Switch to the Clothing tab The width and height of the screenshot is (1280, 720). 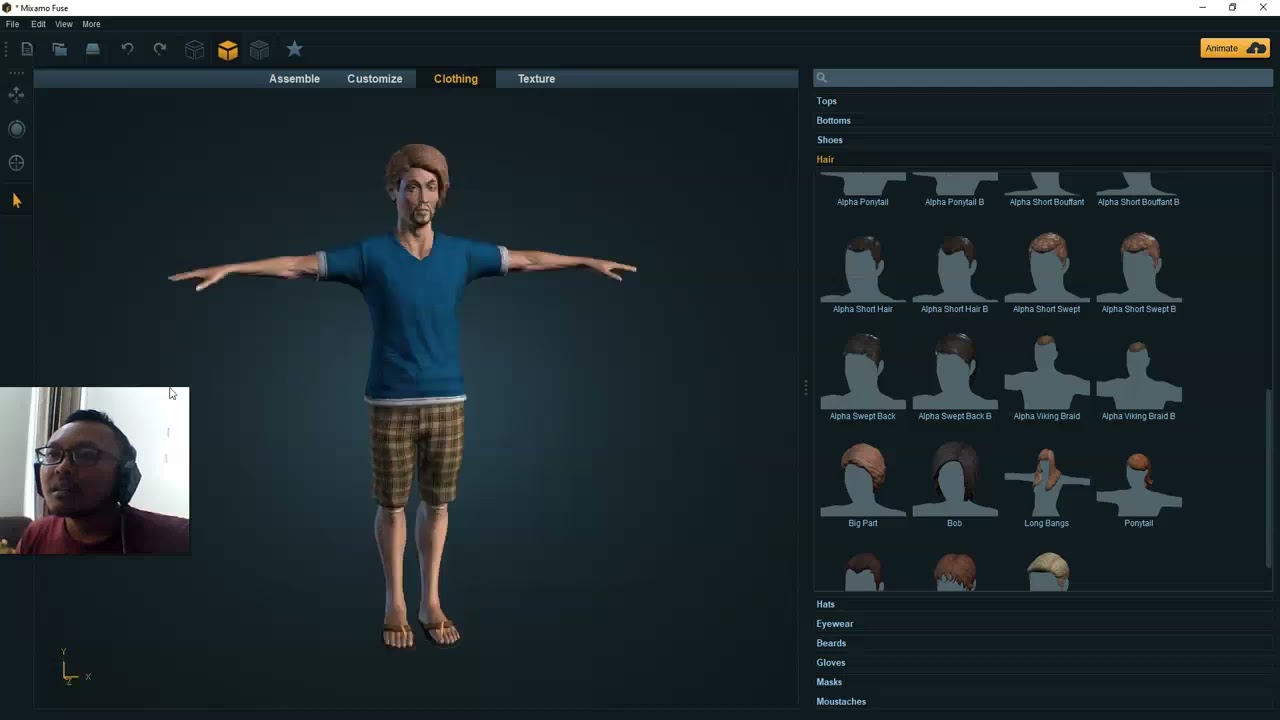click(456, 79)
